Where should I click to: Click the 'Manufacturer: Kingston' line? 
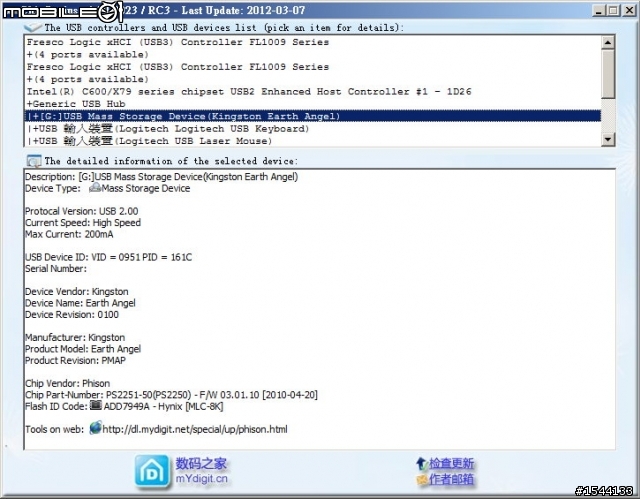[x=75, y=337]
